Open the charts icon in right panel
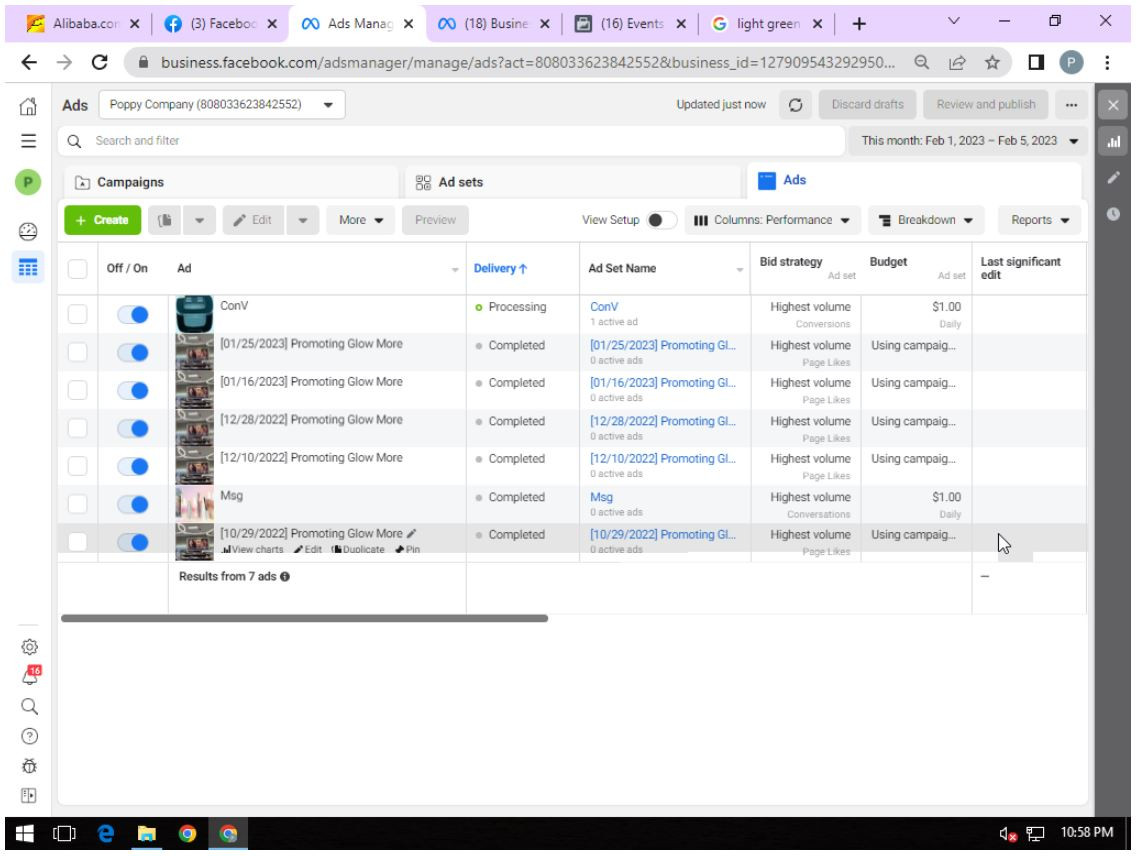The height and width of the screenshot is (856, 1137). coord(1113,141)
